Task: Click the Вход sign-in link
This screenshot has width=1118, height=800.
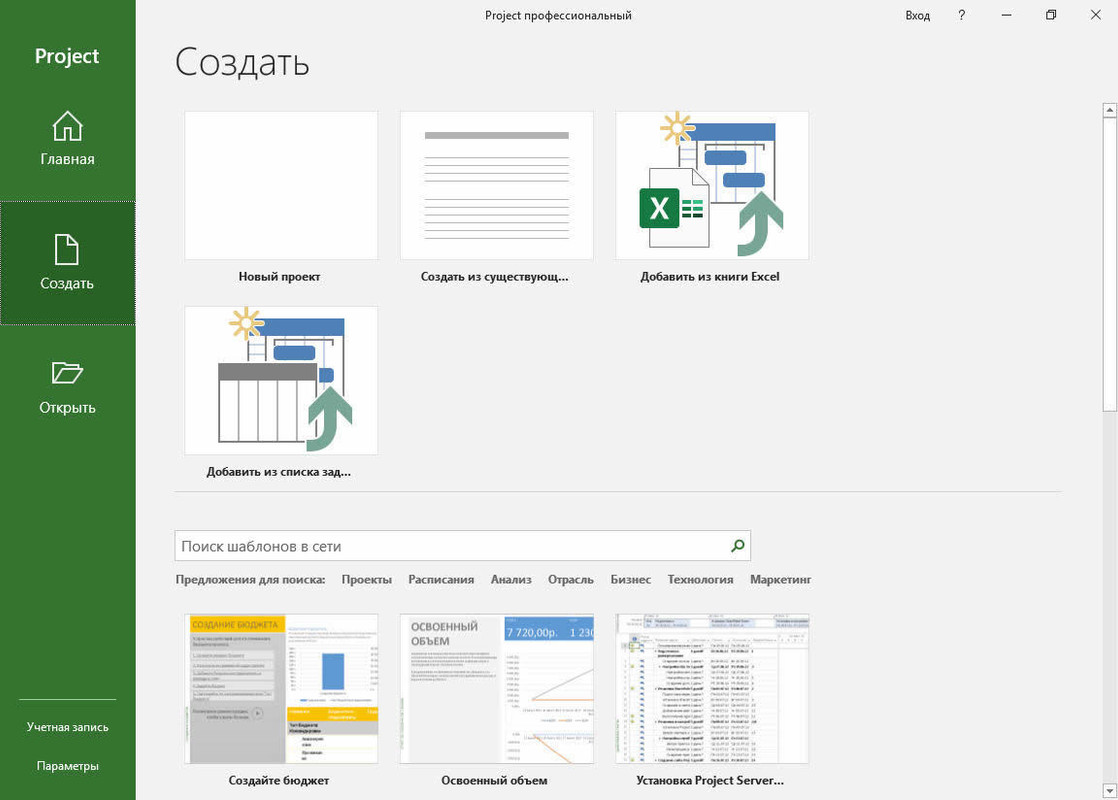Action: (918, 16)
